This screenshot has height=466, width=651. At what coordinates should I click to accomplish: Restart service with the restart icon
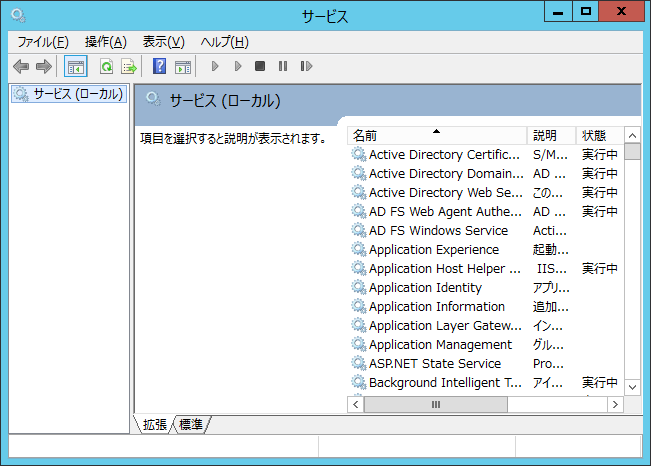(x=306, y=66)
